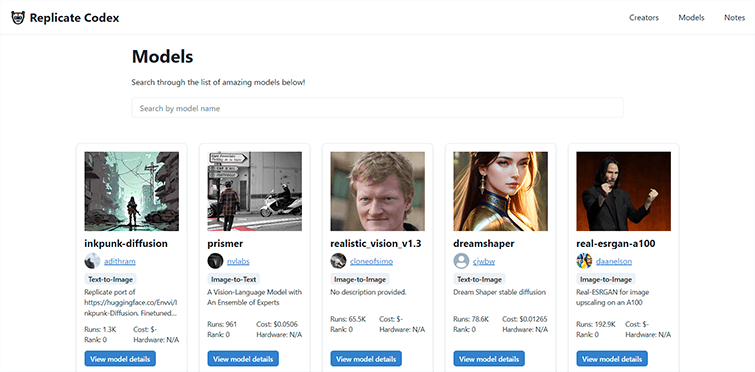Click the 'Real-ESRGAN for image upscaling' description
The width and height of the screenshot is (755, 372).
tap(613, 297)
